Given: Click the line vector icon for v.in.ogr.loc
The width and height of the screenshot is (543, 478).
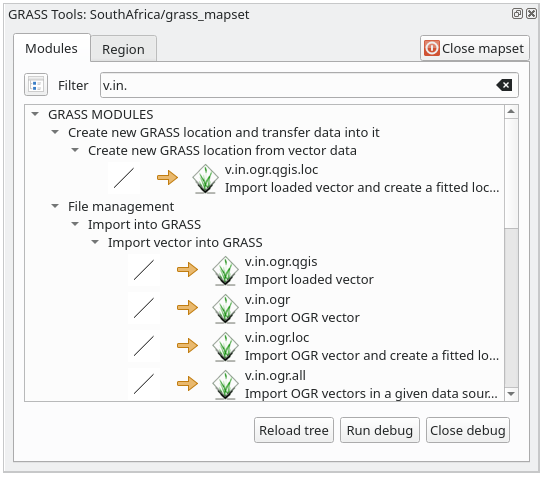Looking at the screenshot, I should [144, 346].
